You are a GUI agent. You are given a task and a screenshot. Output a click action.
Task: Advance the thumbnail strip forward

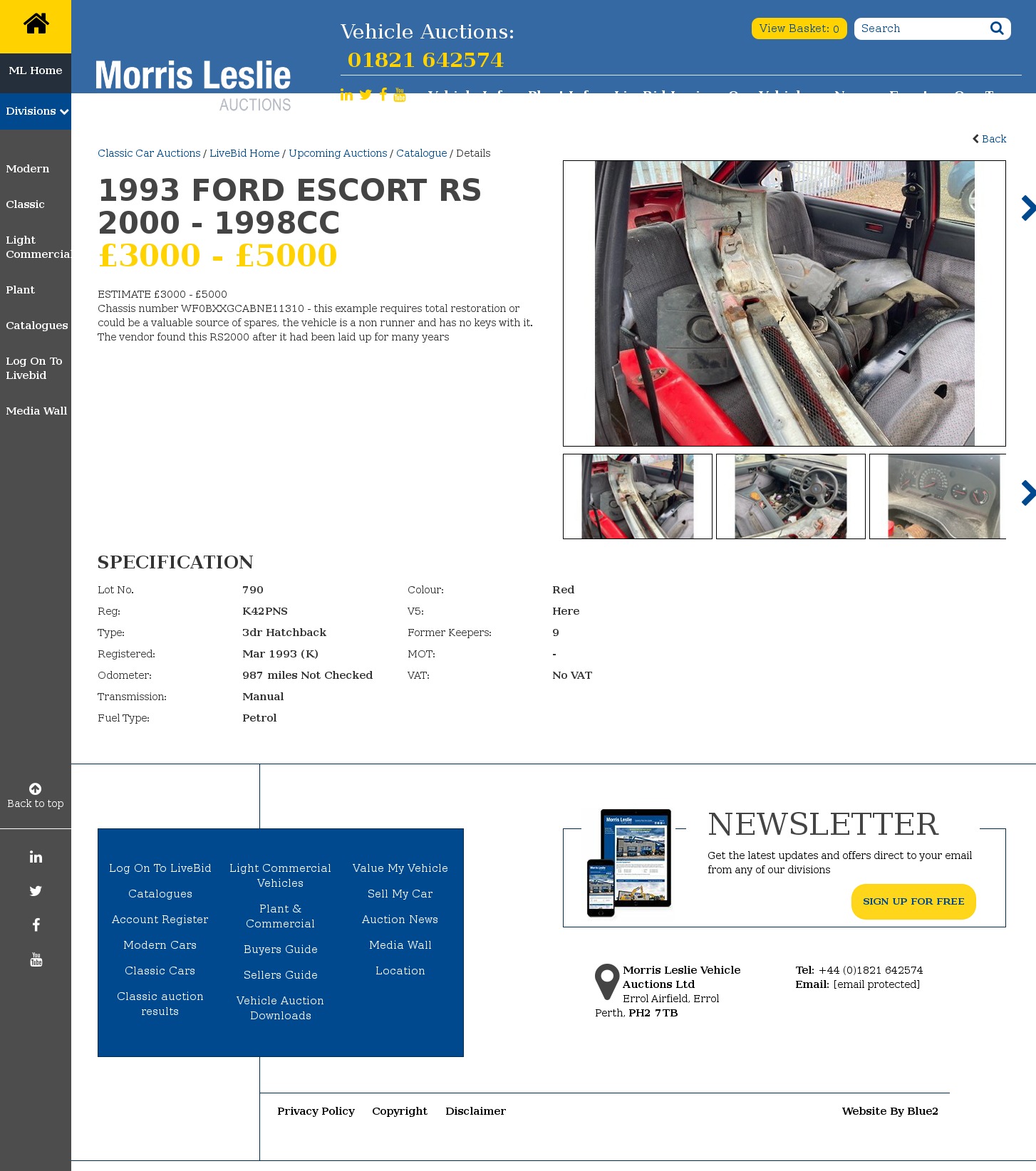[x=1027, y=493]
